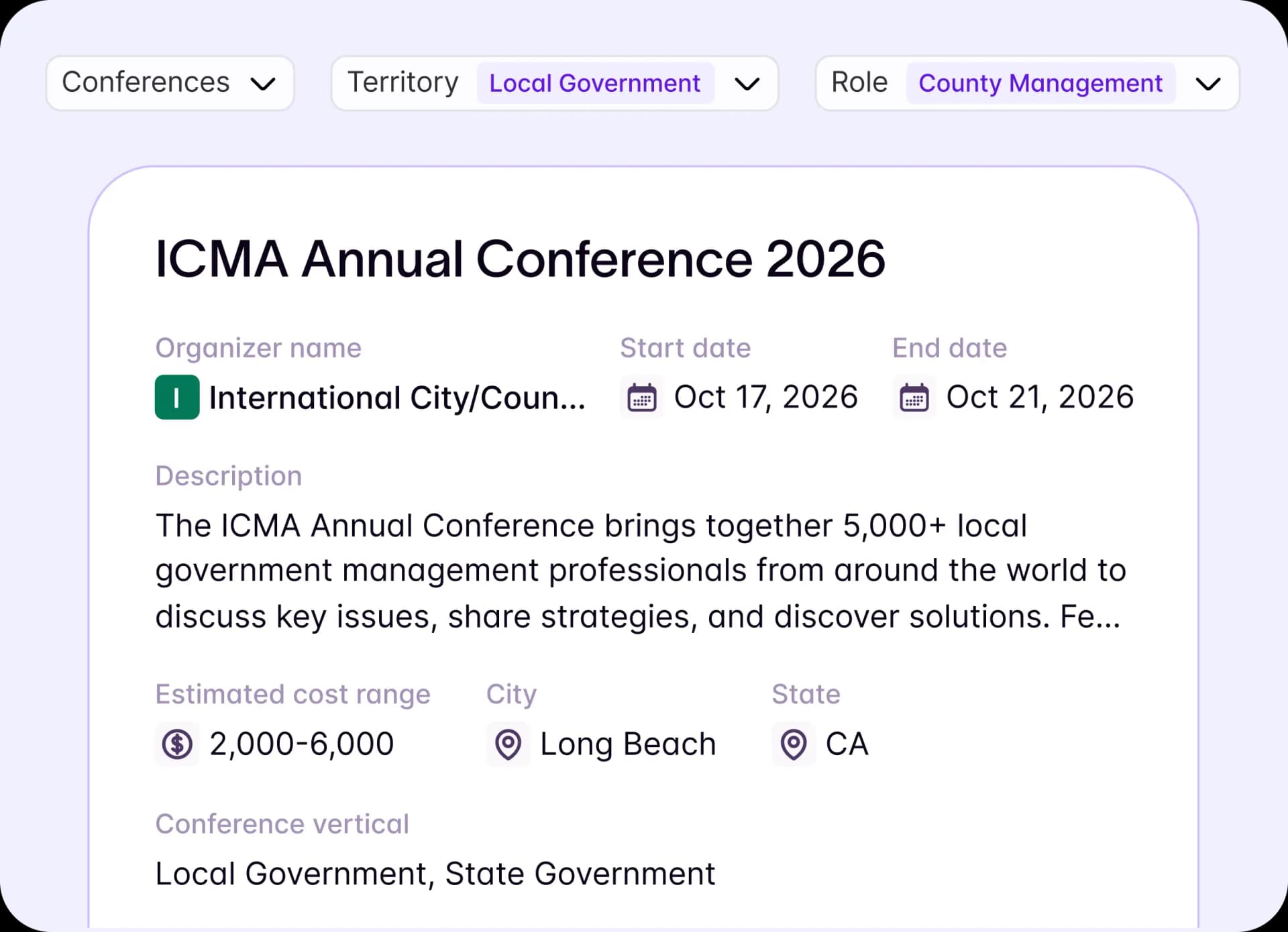Click the truncated conference description text
The height and width of the screenshot is (932, 1288).
click(x=641, y=571)
